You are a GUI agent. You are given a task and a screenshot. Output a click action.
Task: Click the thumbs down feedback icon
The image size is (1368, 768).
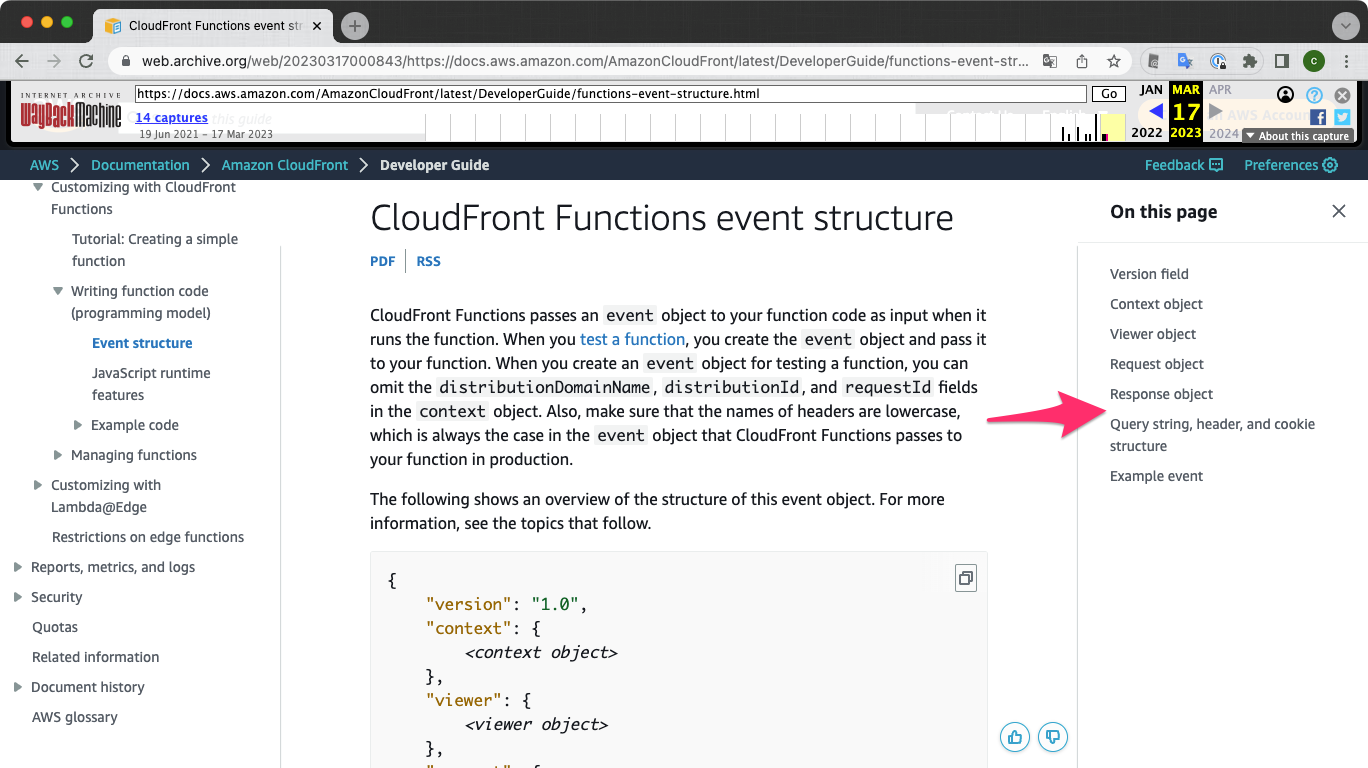(x=1052, y=737)
